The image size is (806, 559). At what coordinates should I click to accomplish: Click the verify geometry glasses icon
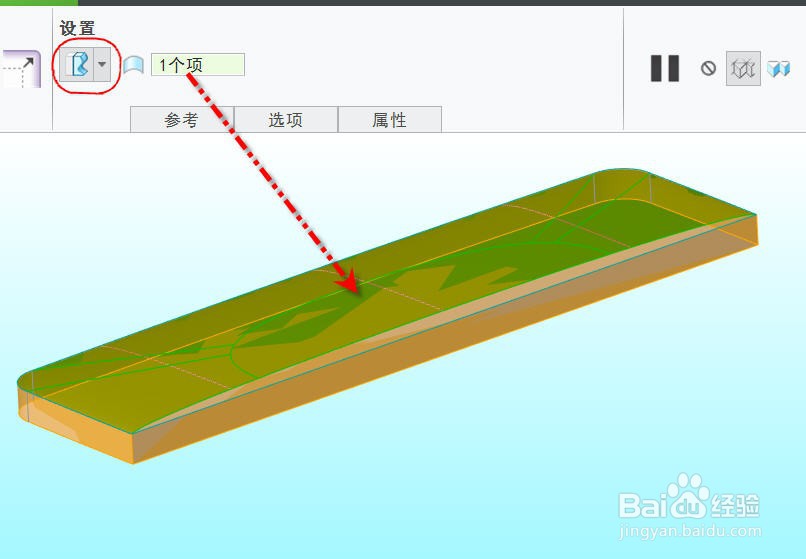[x=779, y=68]
